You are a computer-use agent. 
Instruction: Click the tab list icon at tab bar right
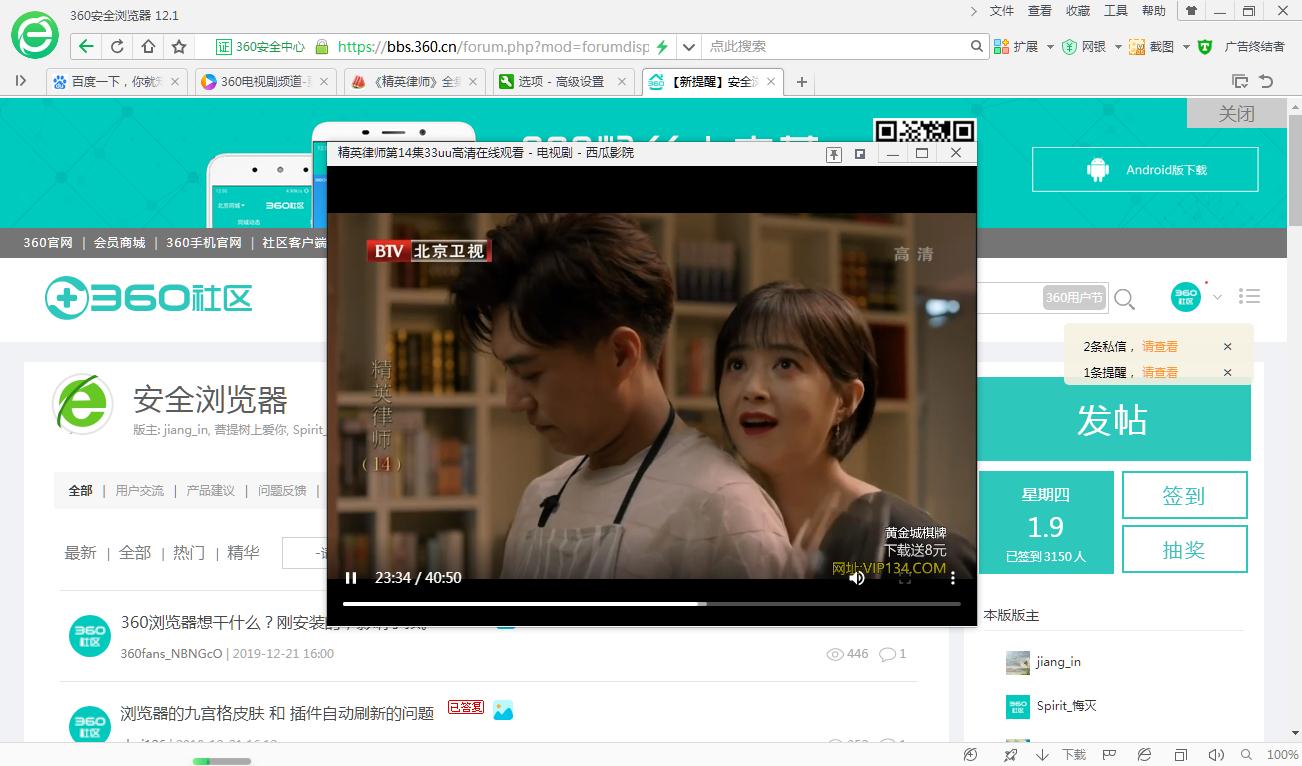[x=1240, y=81]
